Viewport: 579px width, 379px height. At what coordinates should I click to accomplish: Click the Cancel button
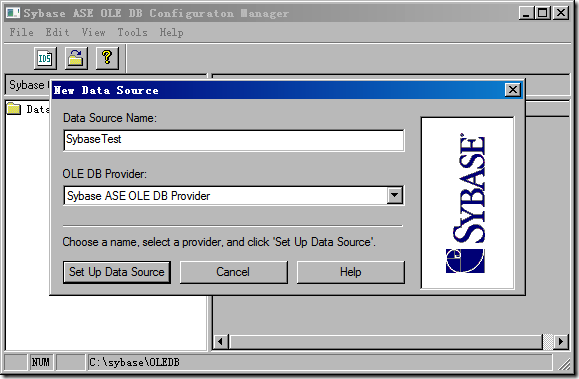coord(233,272)
